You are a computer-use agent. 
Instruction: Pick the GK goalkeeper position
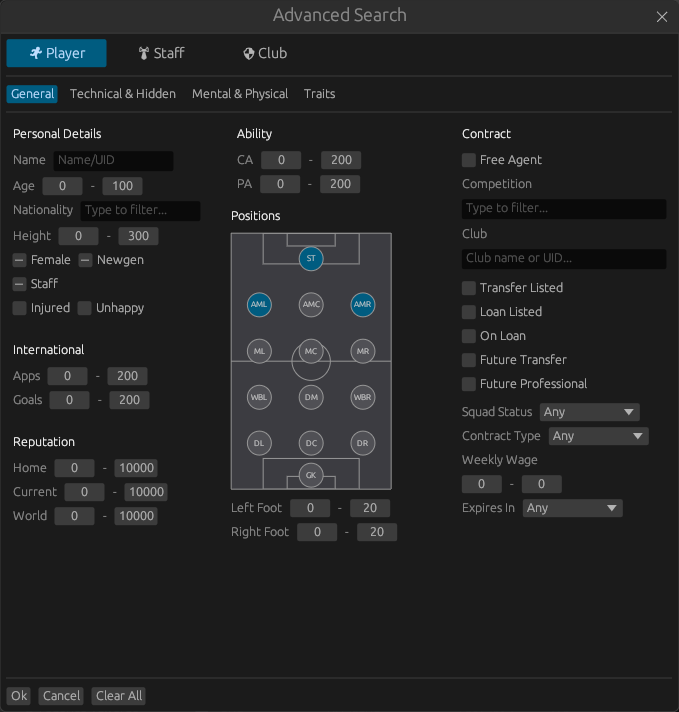point(311,475)
